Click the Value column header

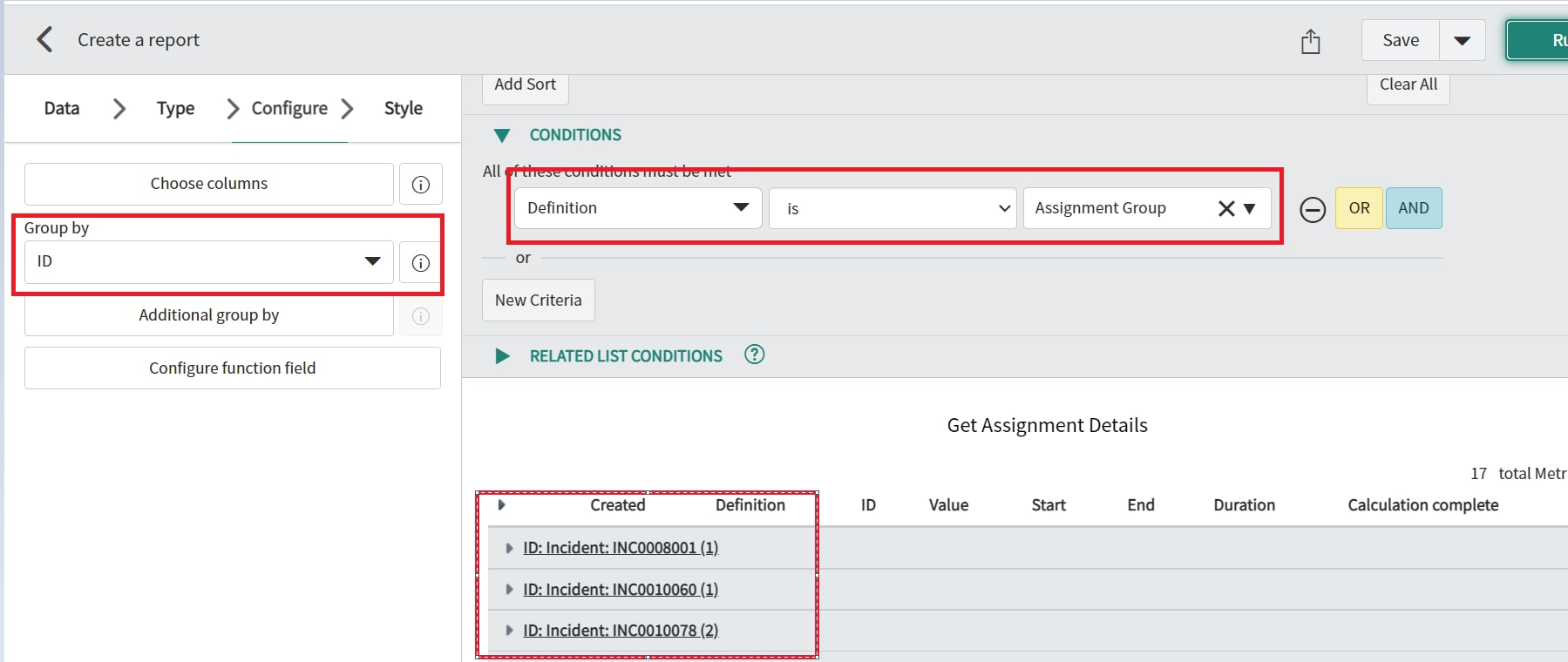948,505
